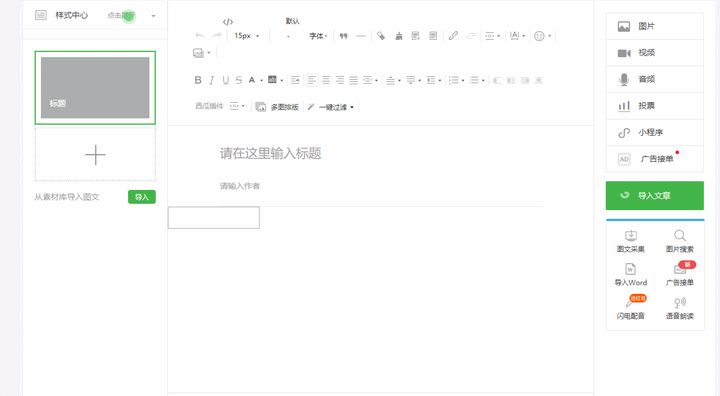Toggle underline text formatting

[225, 80]
